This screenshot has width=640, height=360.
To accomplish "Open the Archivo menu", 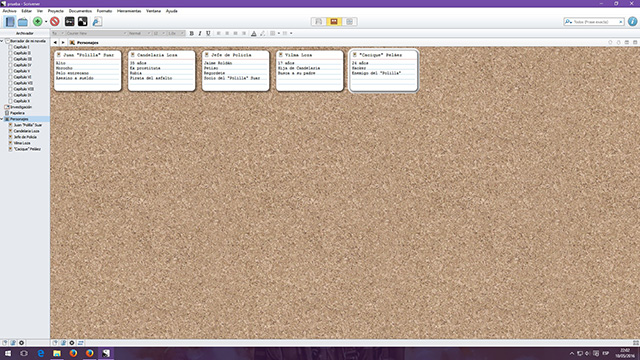I will (9, 11).
